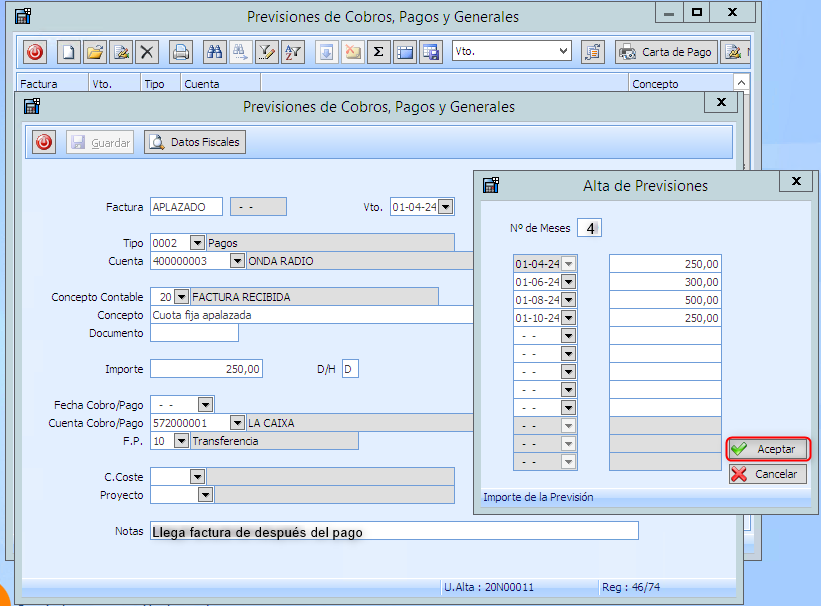Open the Carta de Pago tool
821x606 pixels.
click(x=666, y=52)
